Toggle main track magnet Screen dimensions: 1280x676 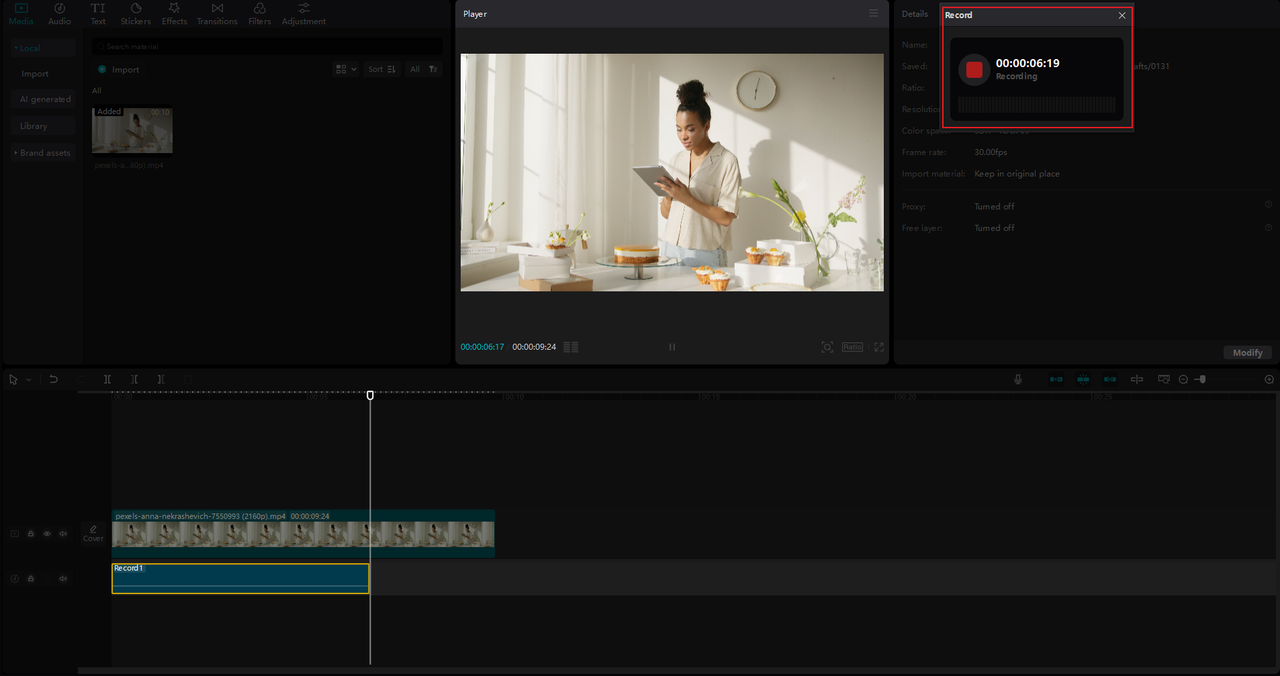tap(1056, 380)
